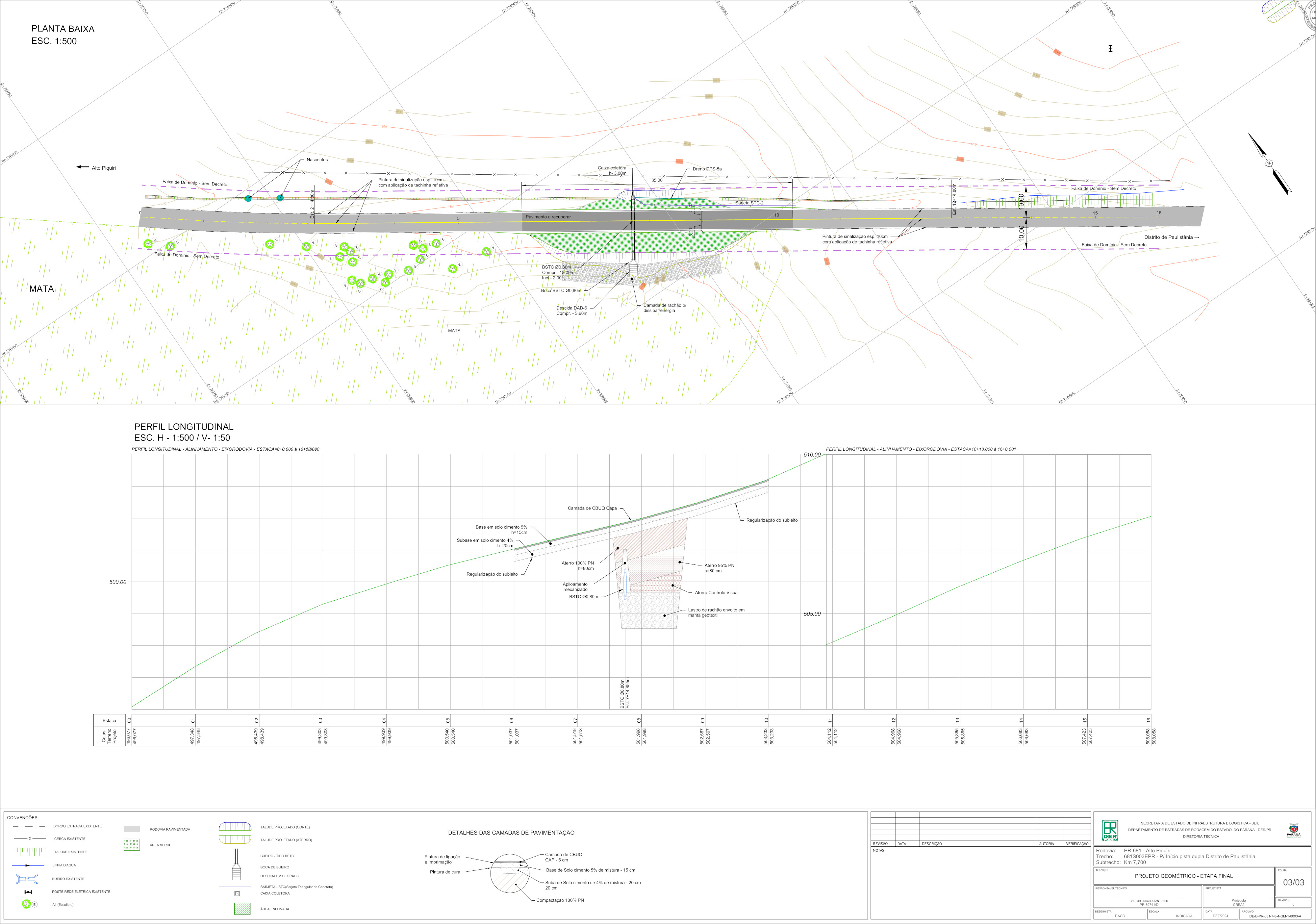This screenshot has width=1316, height=924.
Task: Click the Área Verde legend swatch
Action: coord(132,845)
